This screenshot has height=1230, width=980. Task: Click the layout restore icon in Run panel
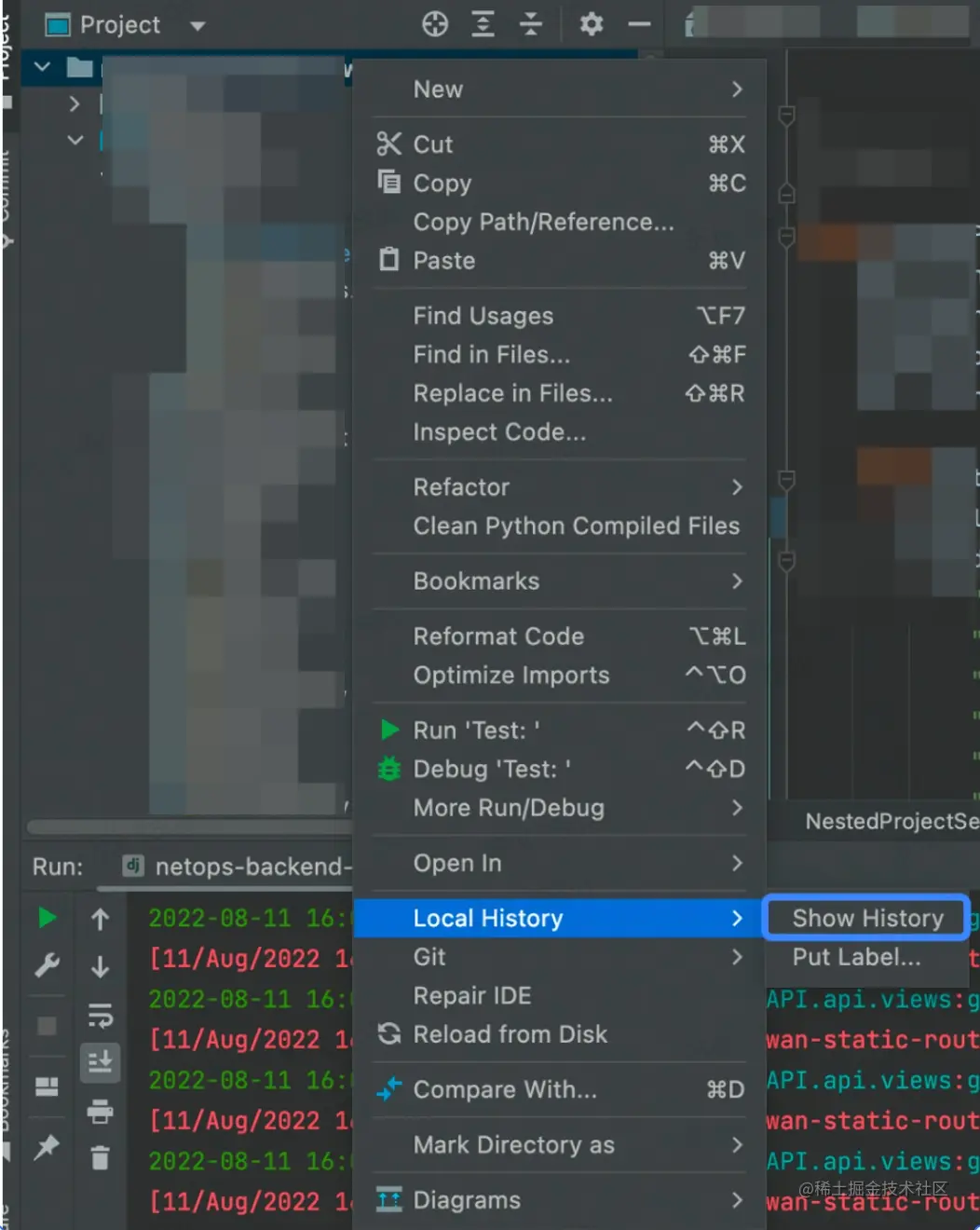point(47,1086)
